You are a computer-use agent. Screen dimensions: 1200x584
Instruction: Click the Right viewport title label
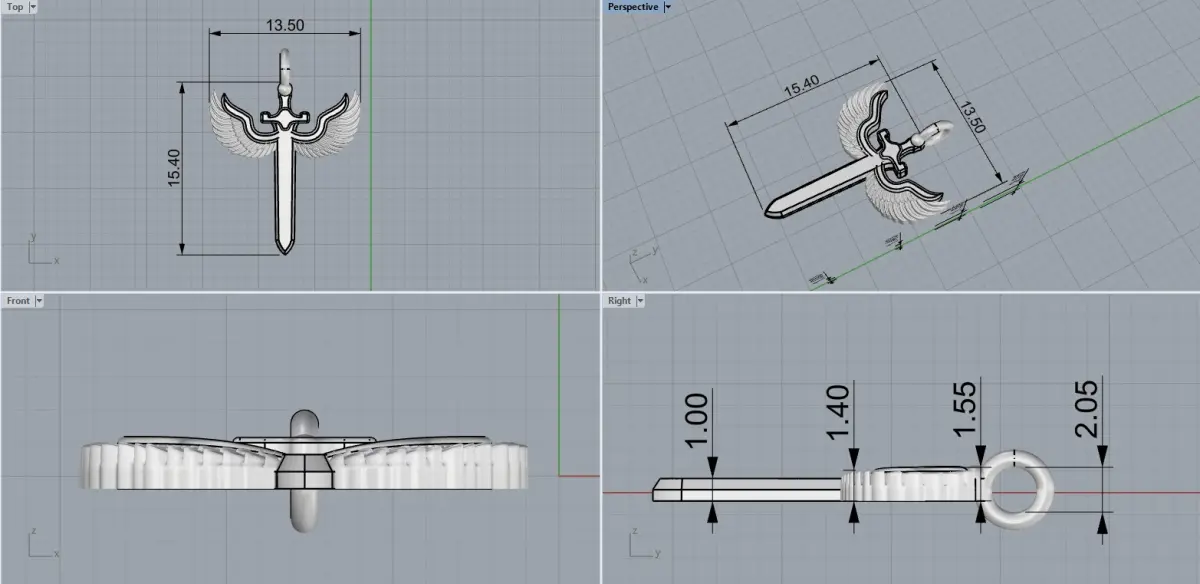click(x=619, y=300)
